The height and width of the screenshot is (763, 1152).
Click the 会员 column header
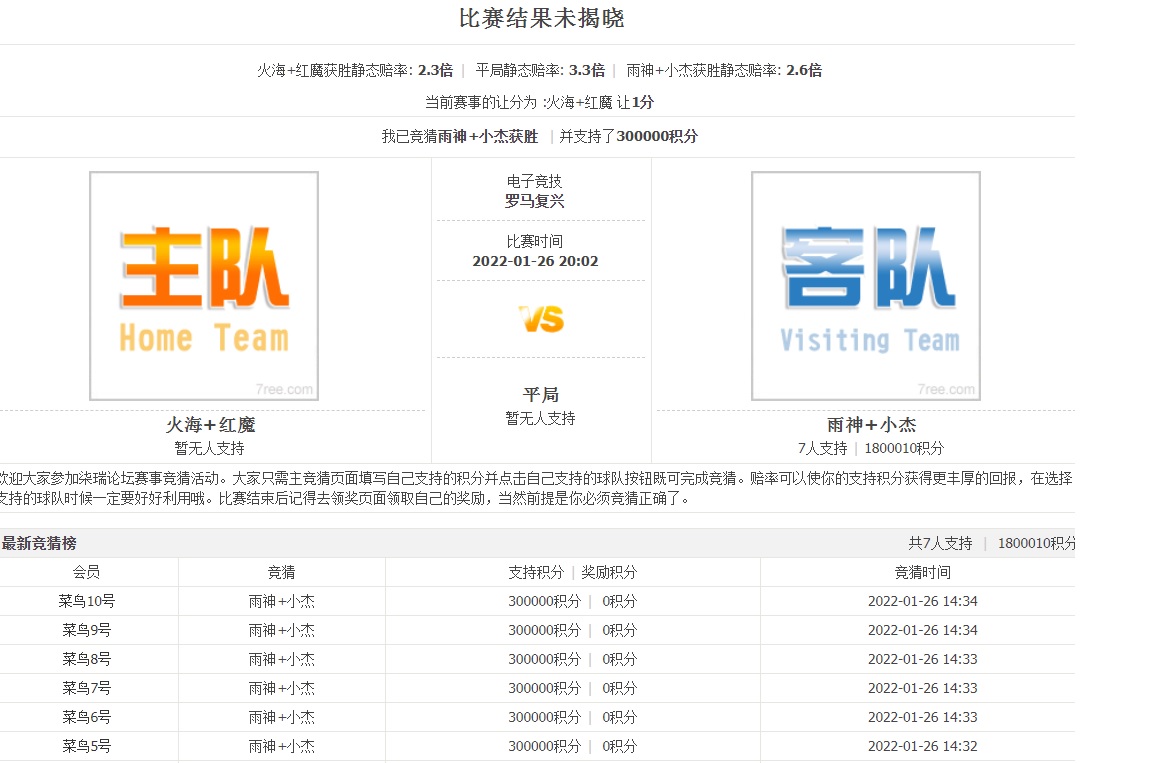click(87, 573)
